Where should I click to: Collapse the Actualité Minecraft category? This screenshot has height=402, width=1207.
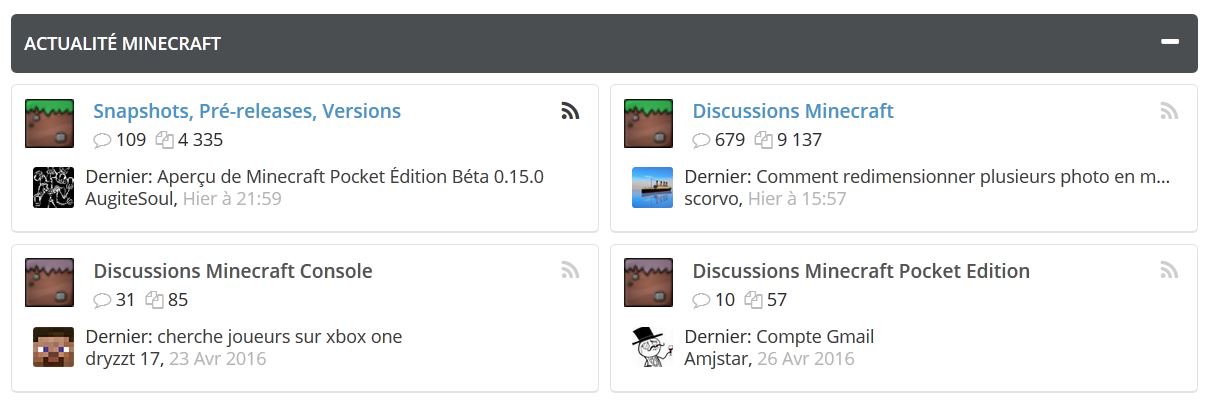click(x=1169, y=42)
